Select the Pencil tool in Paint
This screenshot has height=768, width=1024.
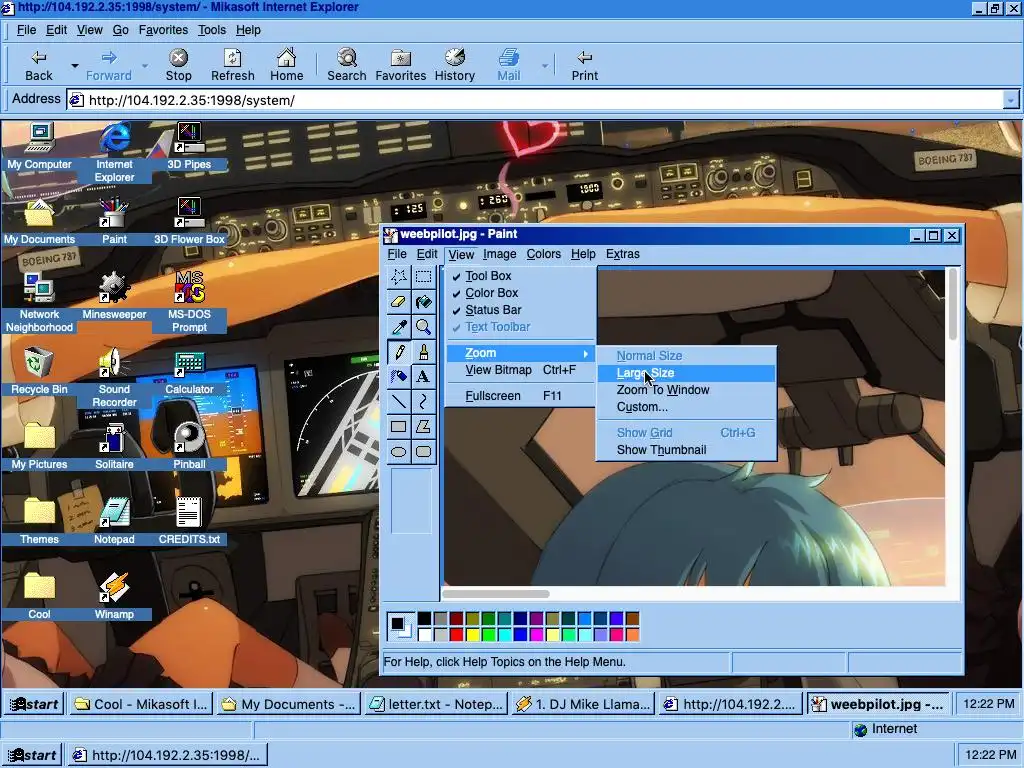point(398,352)
